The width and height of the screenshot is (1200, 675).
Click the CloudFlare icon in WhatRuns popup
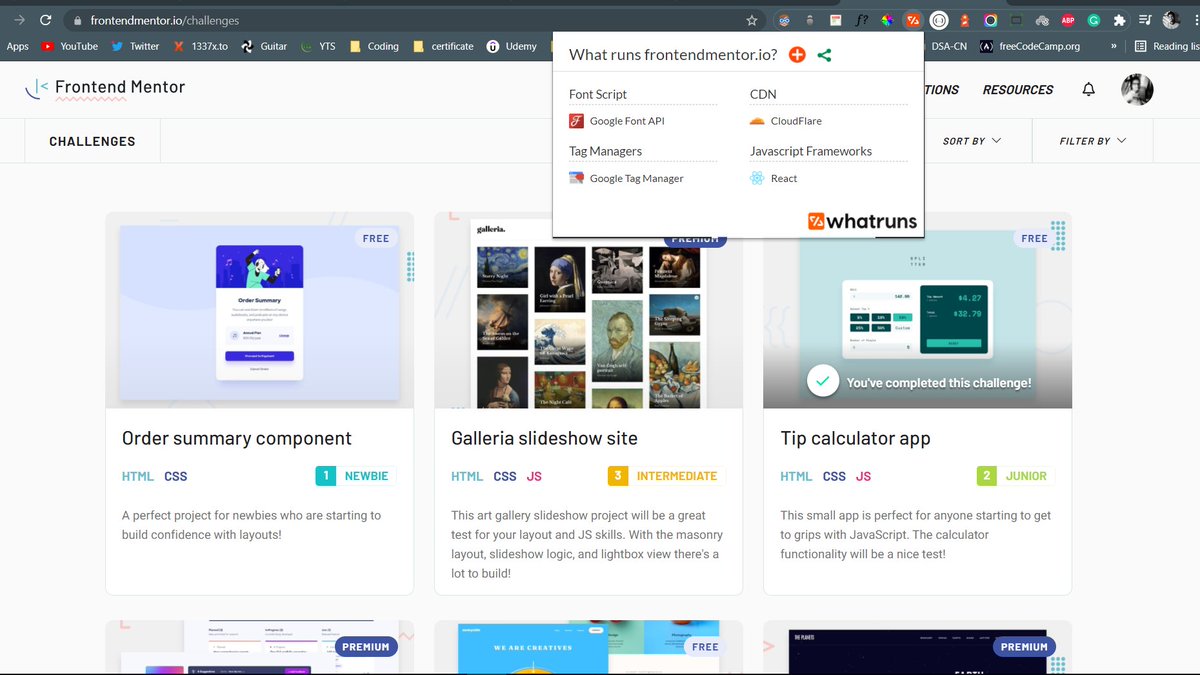pos(757,121)
